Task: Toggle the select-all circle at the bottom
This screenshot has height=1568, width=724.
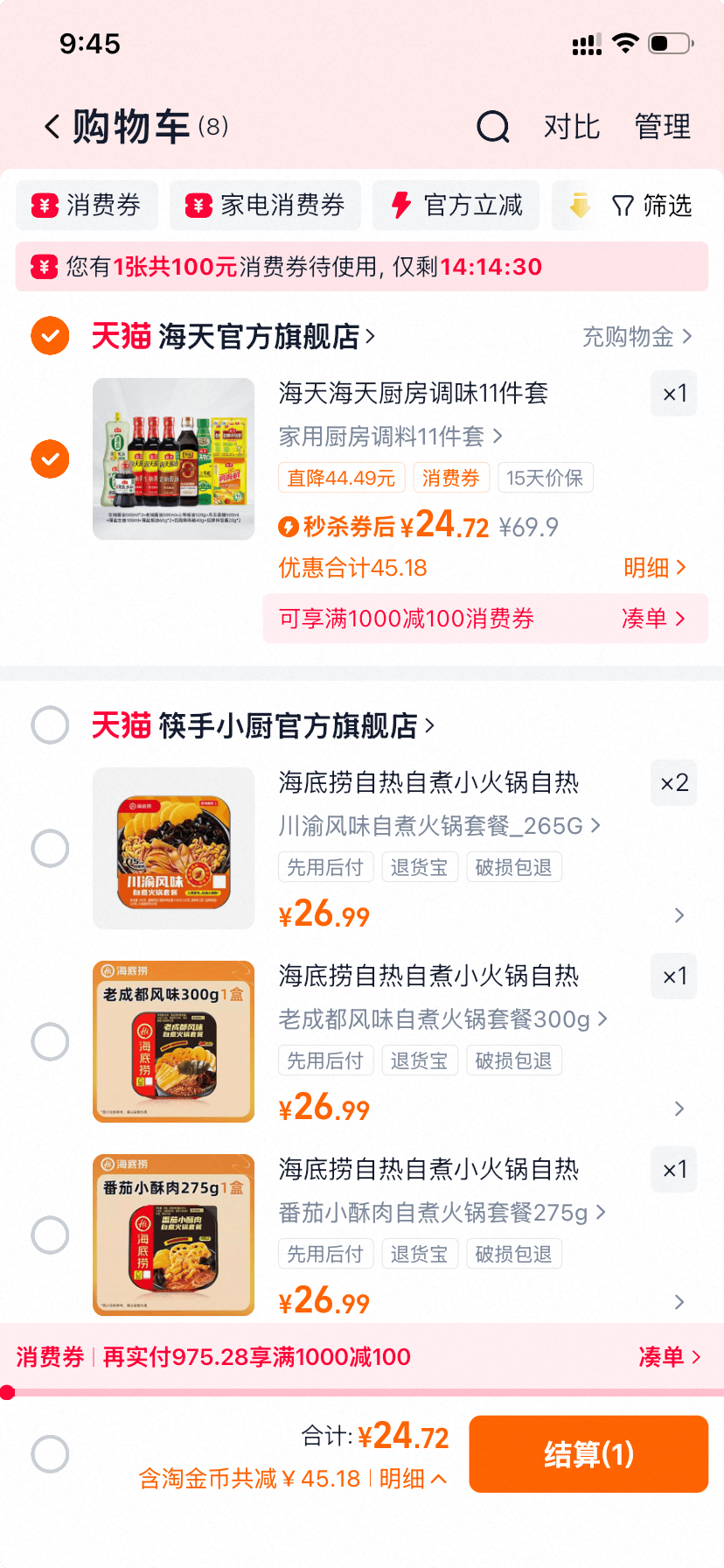Action: 50,1454
